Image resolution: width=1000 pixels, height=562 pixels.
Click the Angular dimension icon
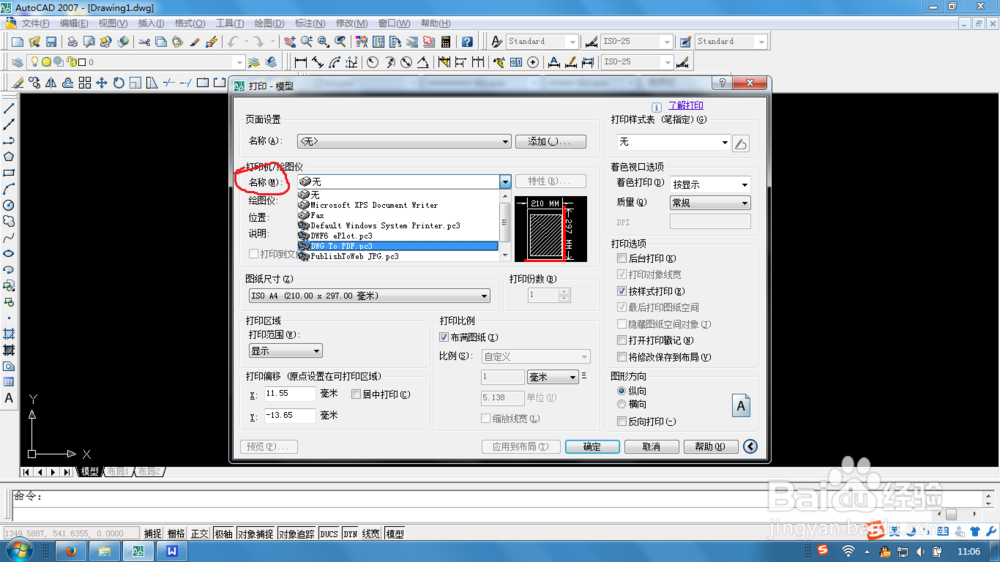(423, 62)
